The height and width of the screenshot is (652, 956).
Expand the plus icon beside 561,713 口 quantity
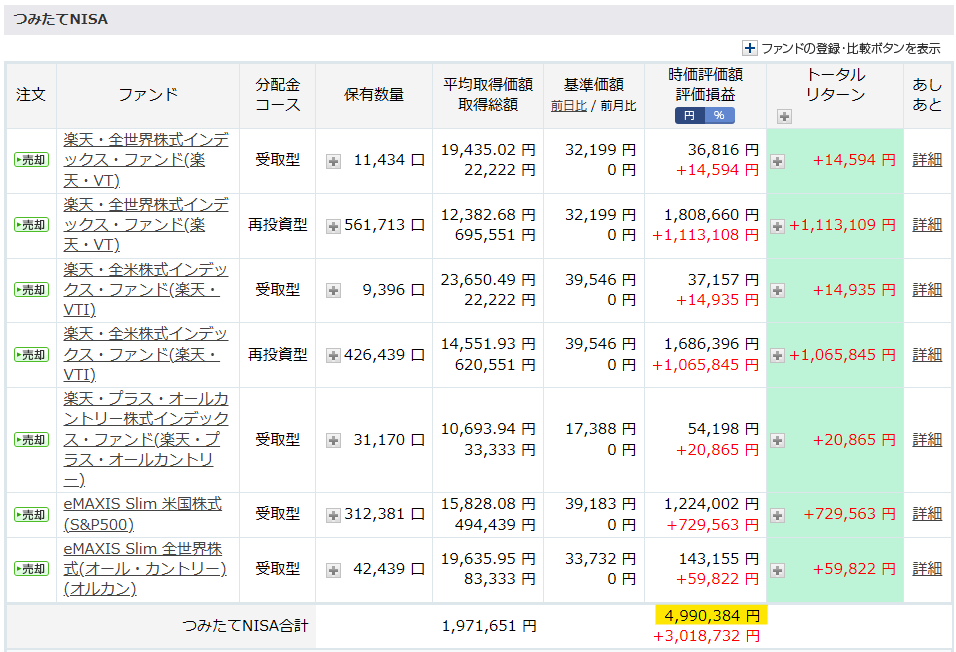point(333,226)
